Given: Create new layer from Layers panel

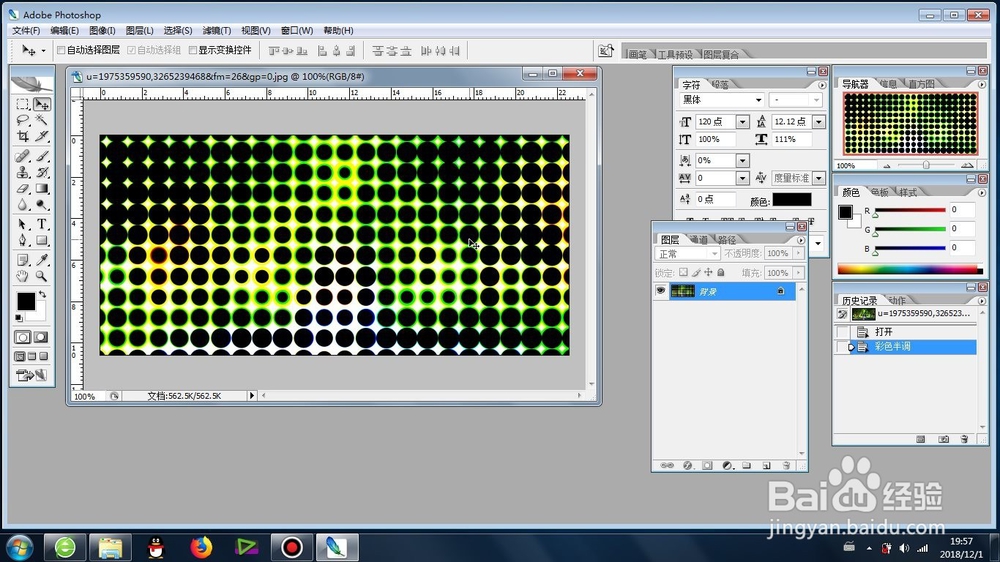Looking at the screenshot, I should click(767, 466).
